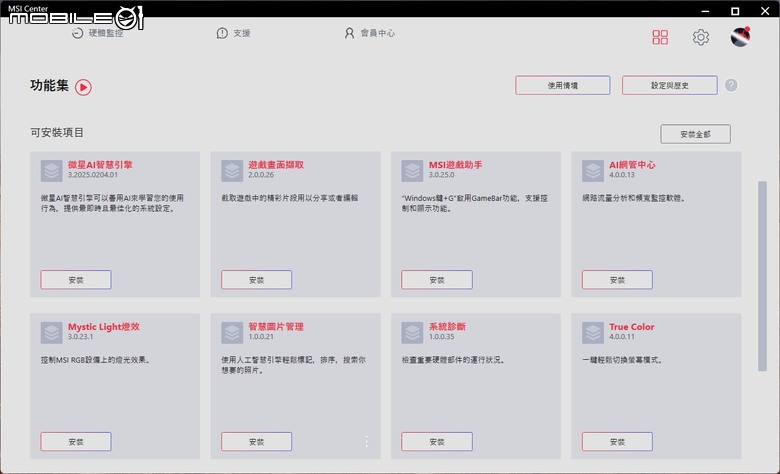This screenshot has width=780, height=474.
Task: Maximize the MSI Center window
Action: [x=735, y=11]
